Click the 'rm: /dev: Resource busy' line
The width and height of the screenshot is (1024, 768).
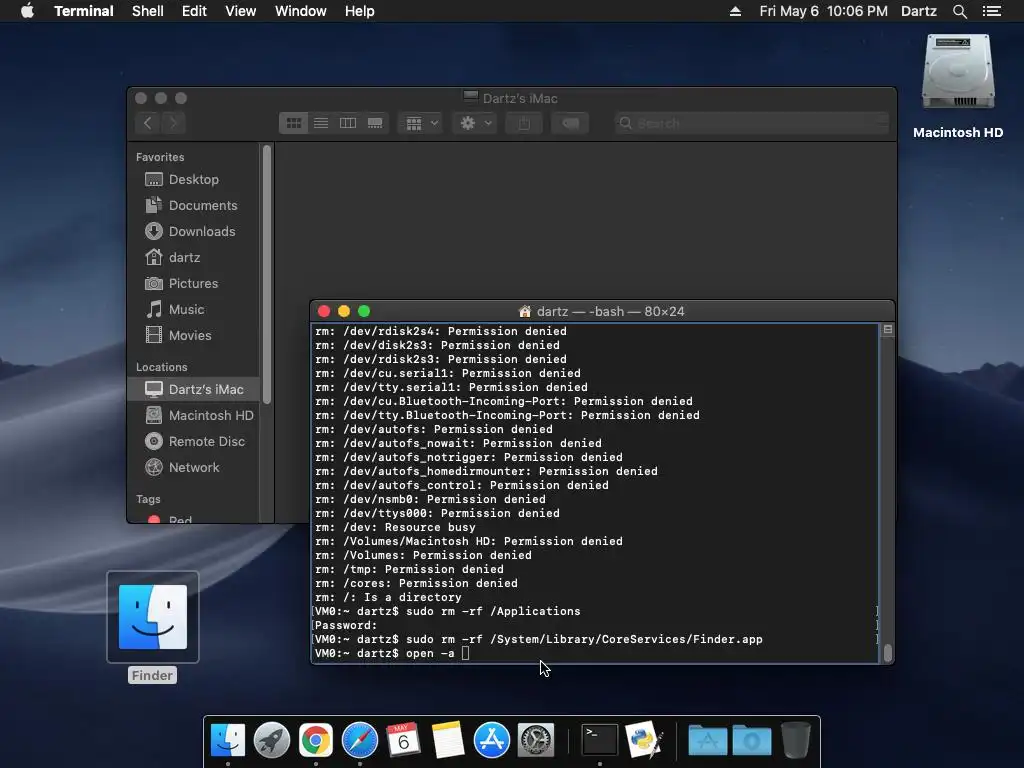(x=395, y=527)
